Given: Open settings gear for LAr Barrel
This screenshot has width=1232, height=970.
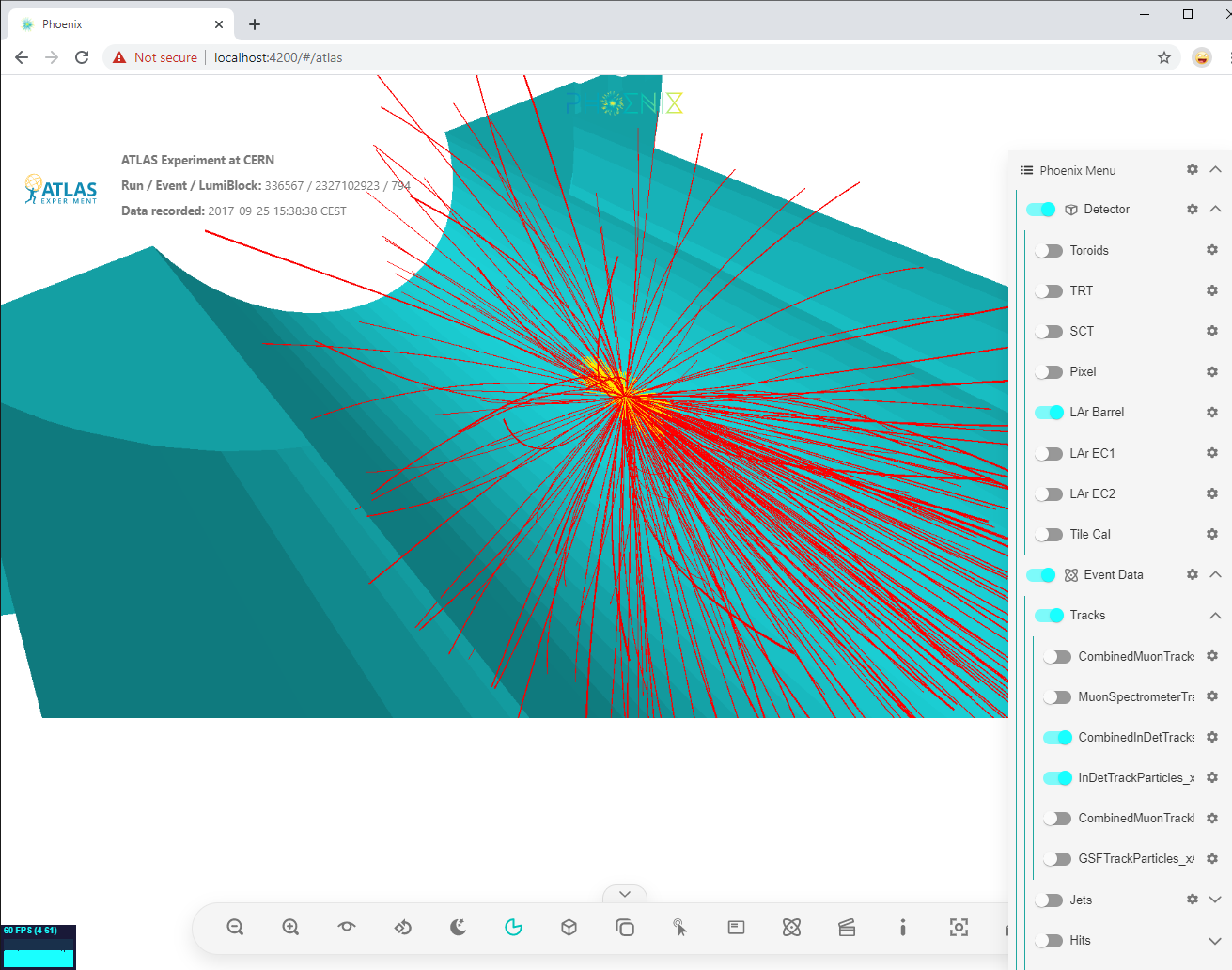Looking at the screenshot, I should click(x=1211, y=412).
